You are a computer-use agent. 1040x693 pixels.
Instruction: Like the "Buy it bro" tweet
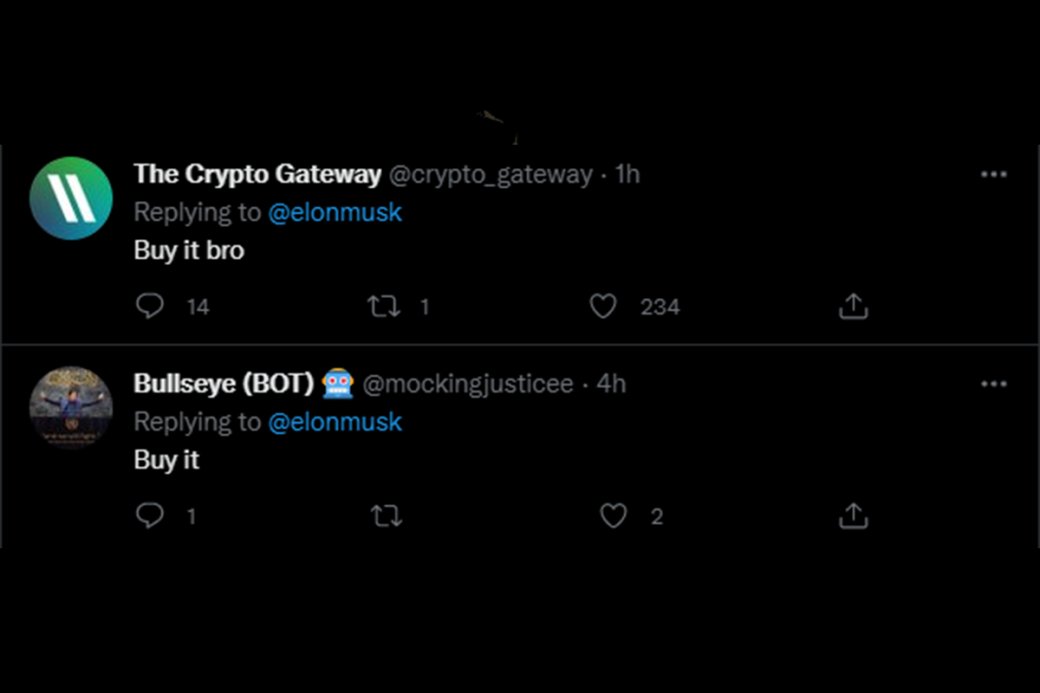(603, 306)
